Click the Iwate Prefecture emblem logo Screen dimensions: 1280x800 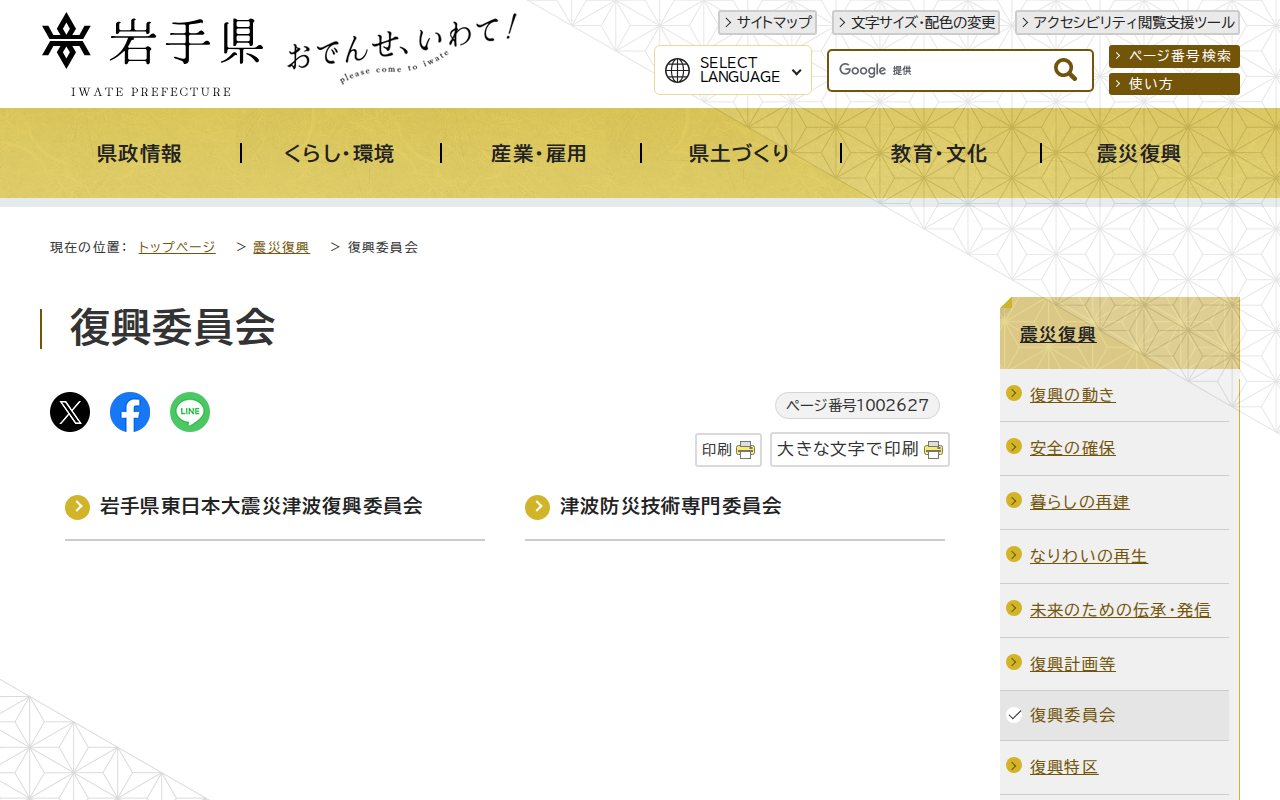[x=65, y=42]
